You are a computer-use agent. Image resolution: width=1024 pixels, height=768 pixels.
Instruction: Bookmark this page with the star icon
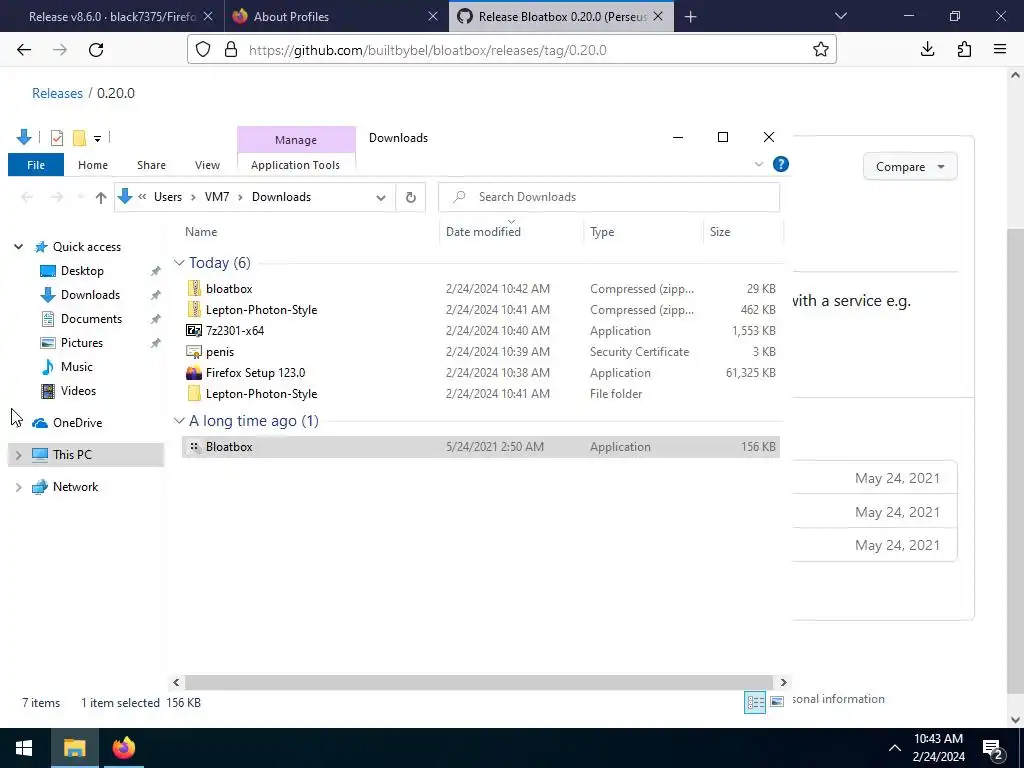(821, 50)
